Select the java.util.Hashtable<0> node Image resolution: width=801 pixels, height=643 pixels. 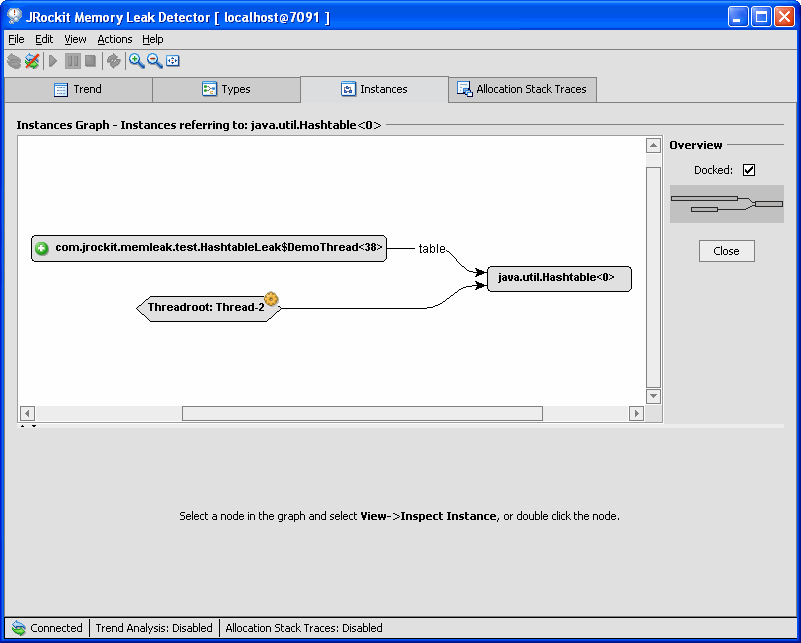tap(559, 278)
